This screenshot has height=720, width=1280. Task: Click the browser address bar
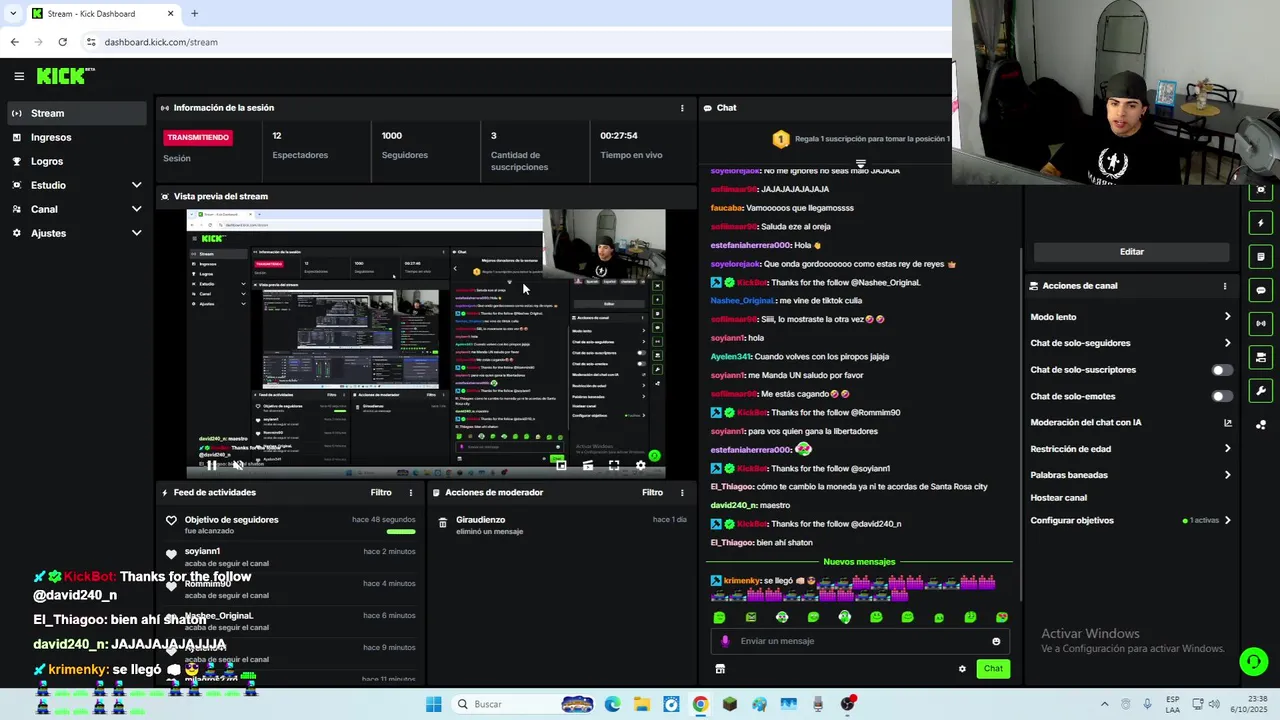pyautogui.click(x=515, y=42)
